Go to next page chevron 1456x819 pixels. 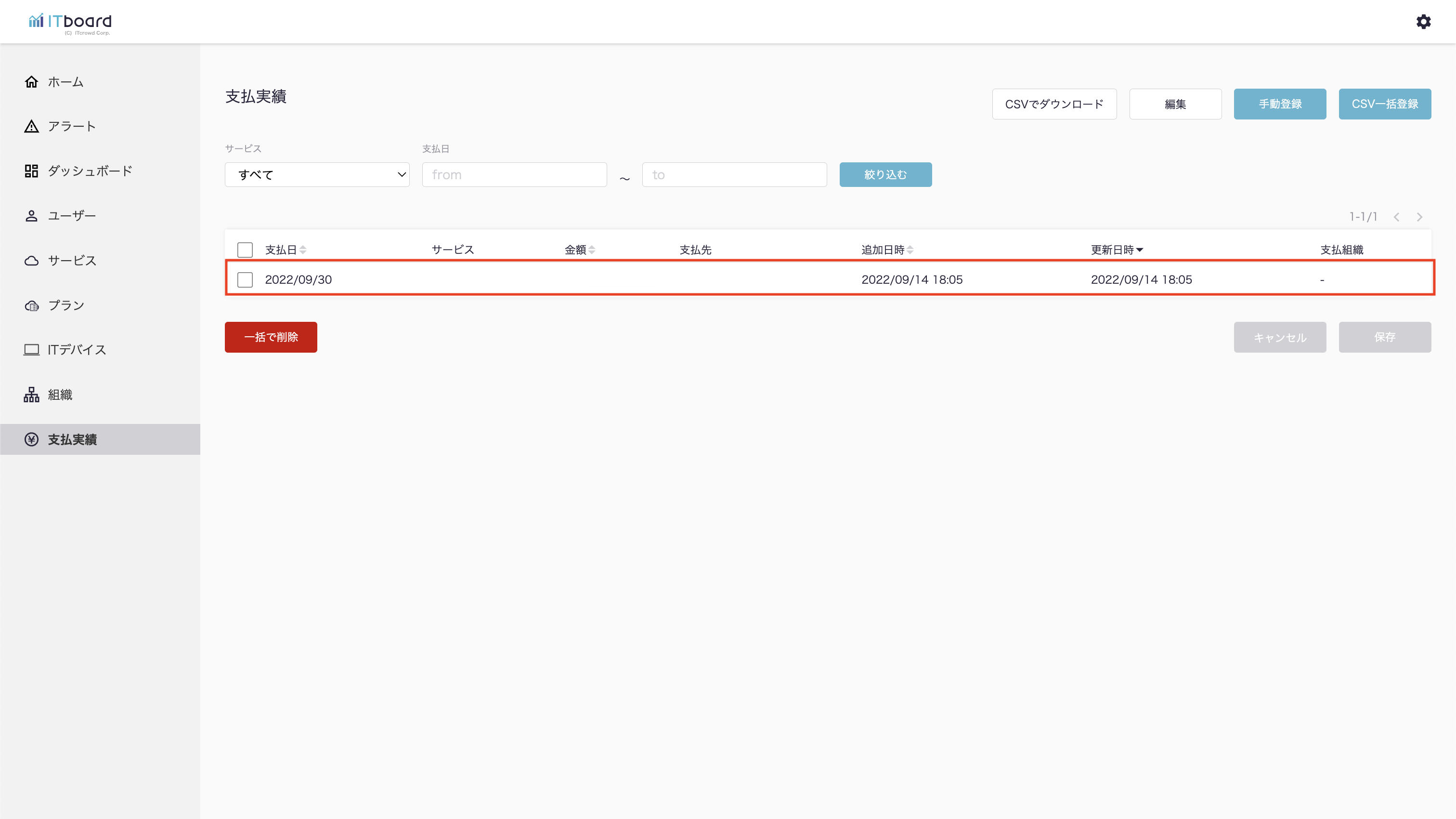click(1419, 217)
